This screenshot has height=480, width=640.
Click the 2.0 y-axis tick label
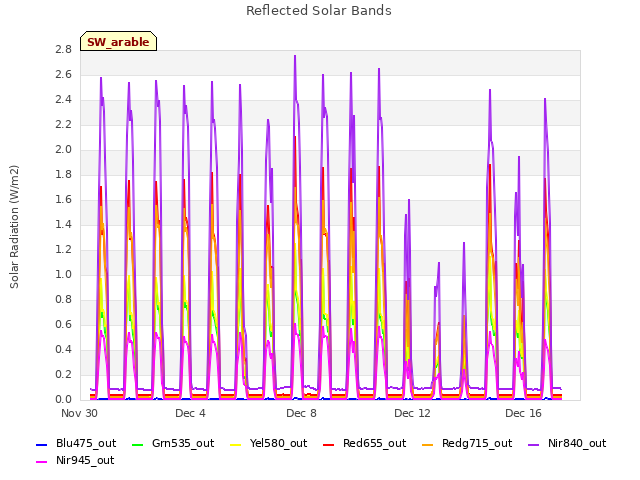(x=63, y=149)
